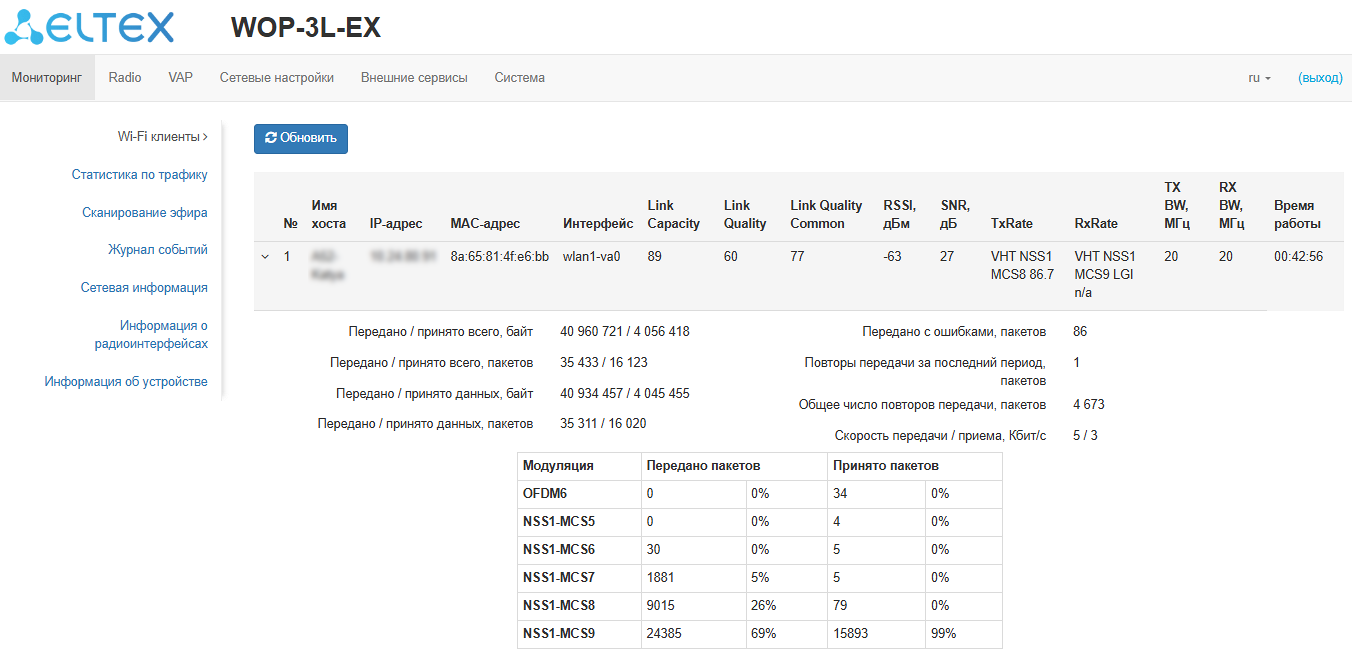Switch to the VAP tab
The height and width of the screenshot is (653, 1352).
(x=180, y=78)
